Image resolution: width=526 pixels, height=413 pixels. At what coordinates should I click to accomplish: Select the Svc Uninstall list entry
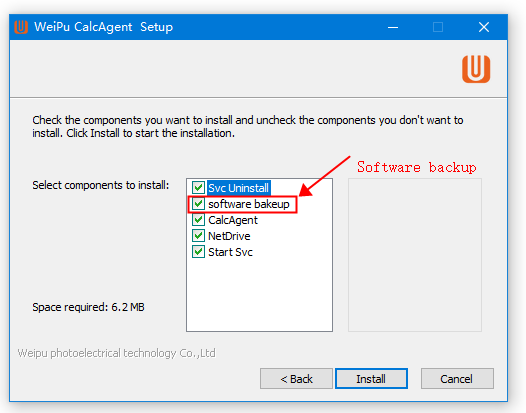tap(239, 188)
